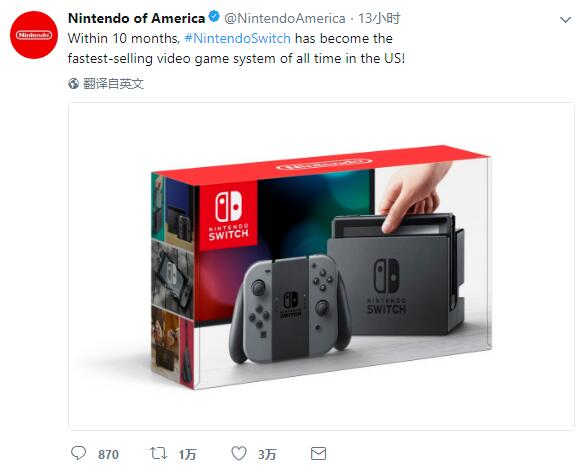Open the #NintendoSwitch hashtag link
This screenshot has height=470, width=585.
pyautogui.click(x=238, y=38)
